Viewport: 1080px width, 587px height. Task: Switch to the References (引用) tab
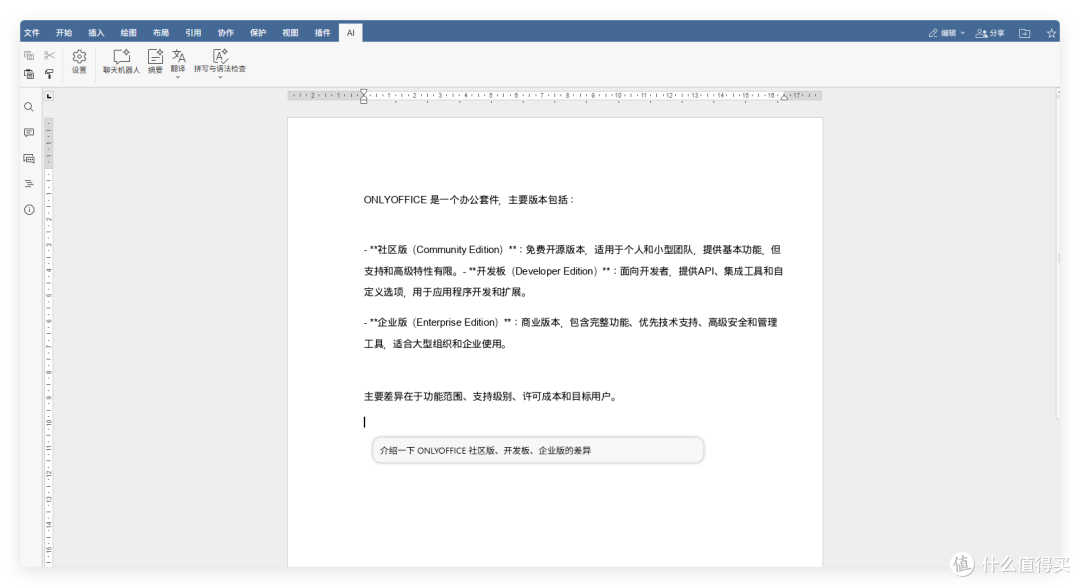pyautogui.click(x=194, y=32)
